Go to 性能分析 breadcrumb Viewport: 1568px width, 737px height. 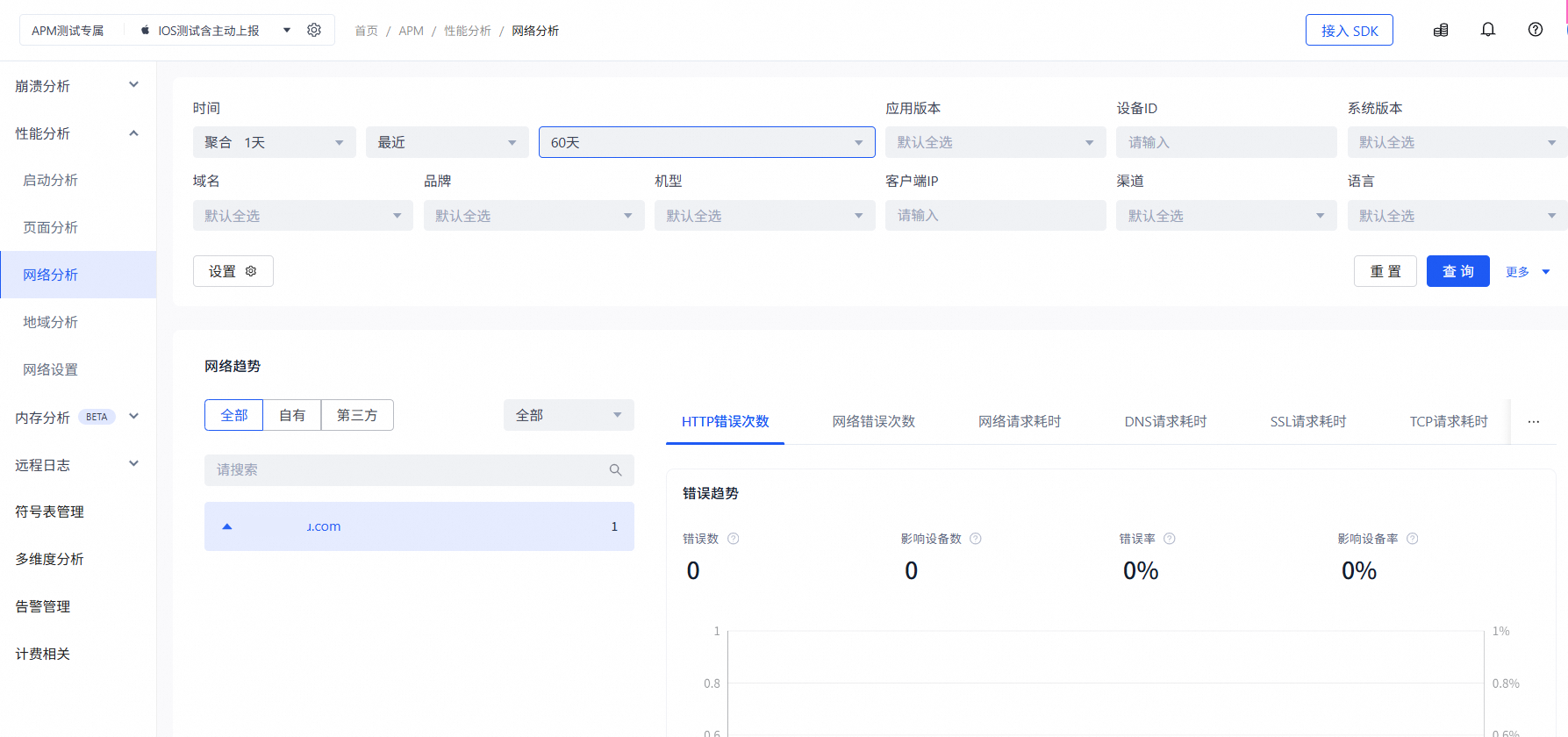(x=467, y=31)
